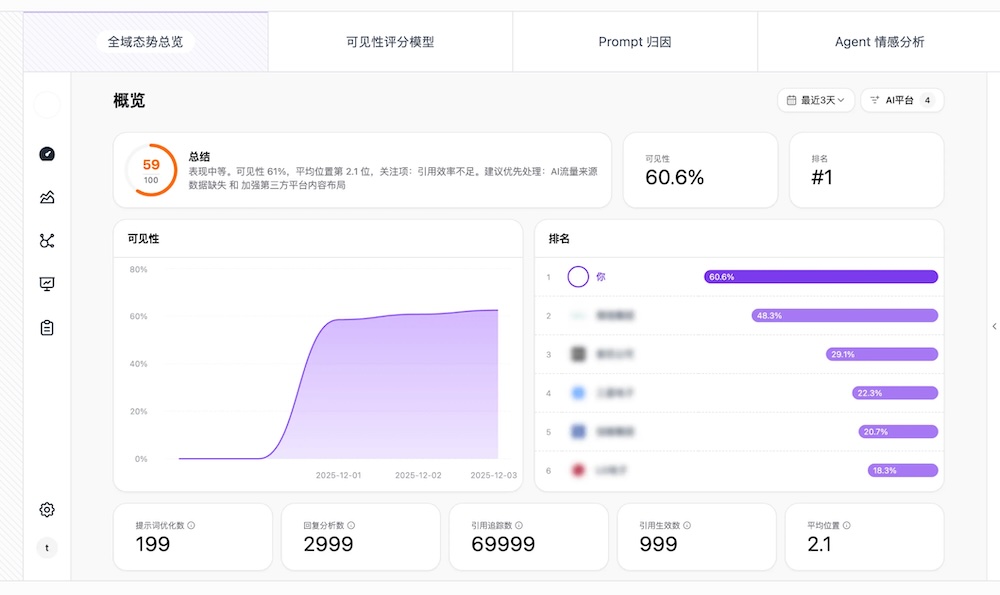Click the 60.6% visibility bar for 你
Image resolution: width=1000 pixels, height=595 pixels.
[820, 276]
